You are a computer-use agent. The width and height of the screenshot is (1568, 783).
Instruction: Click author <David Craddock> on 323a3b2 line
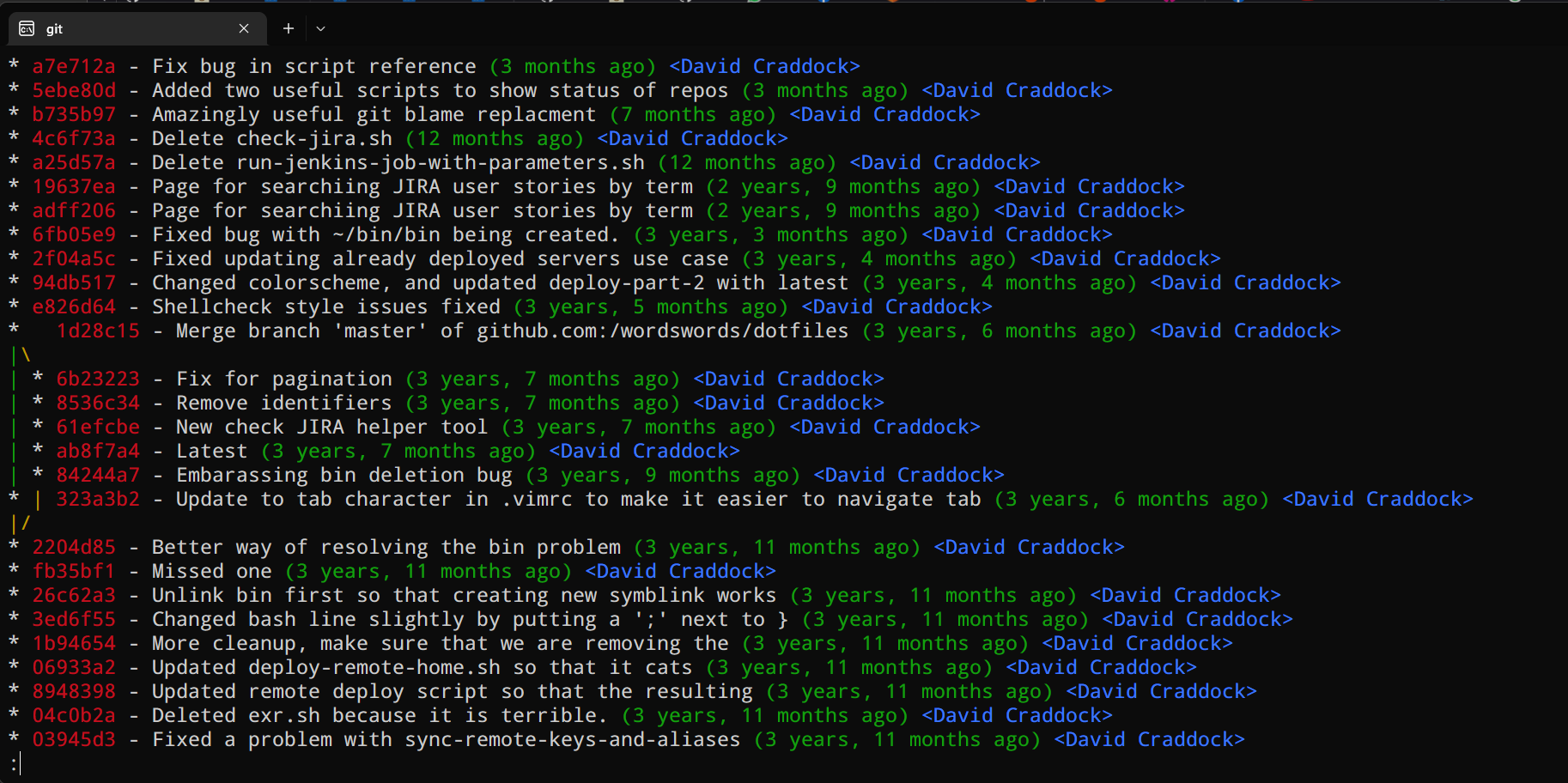point(1378,499)
